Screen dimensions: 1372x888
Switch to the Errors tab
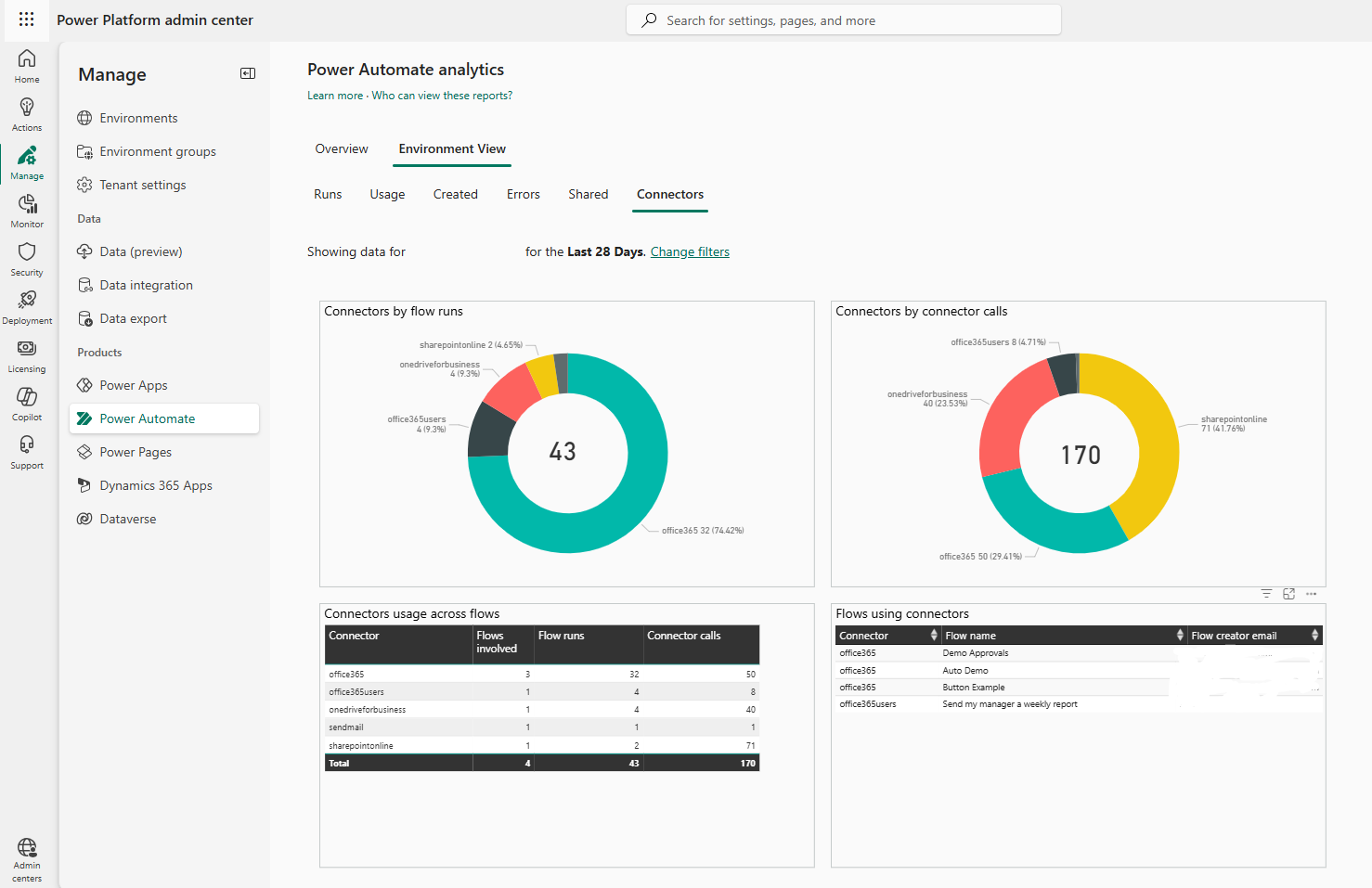click(x=523, y=194)
